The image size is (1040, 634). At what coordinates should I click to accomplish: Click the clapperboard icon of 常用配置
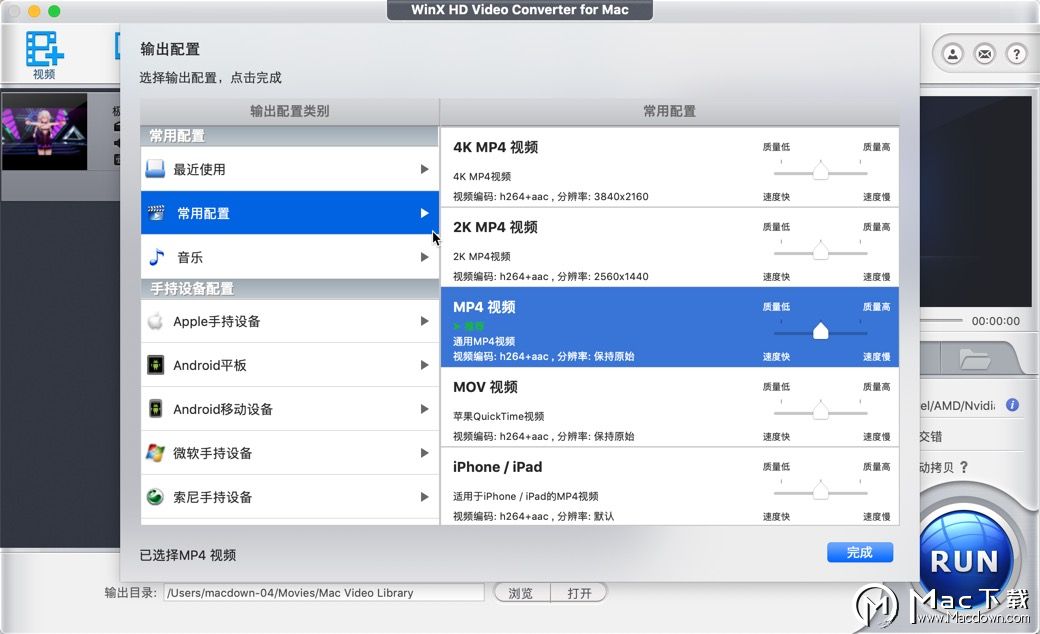[x=156, y=213]
